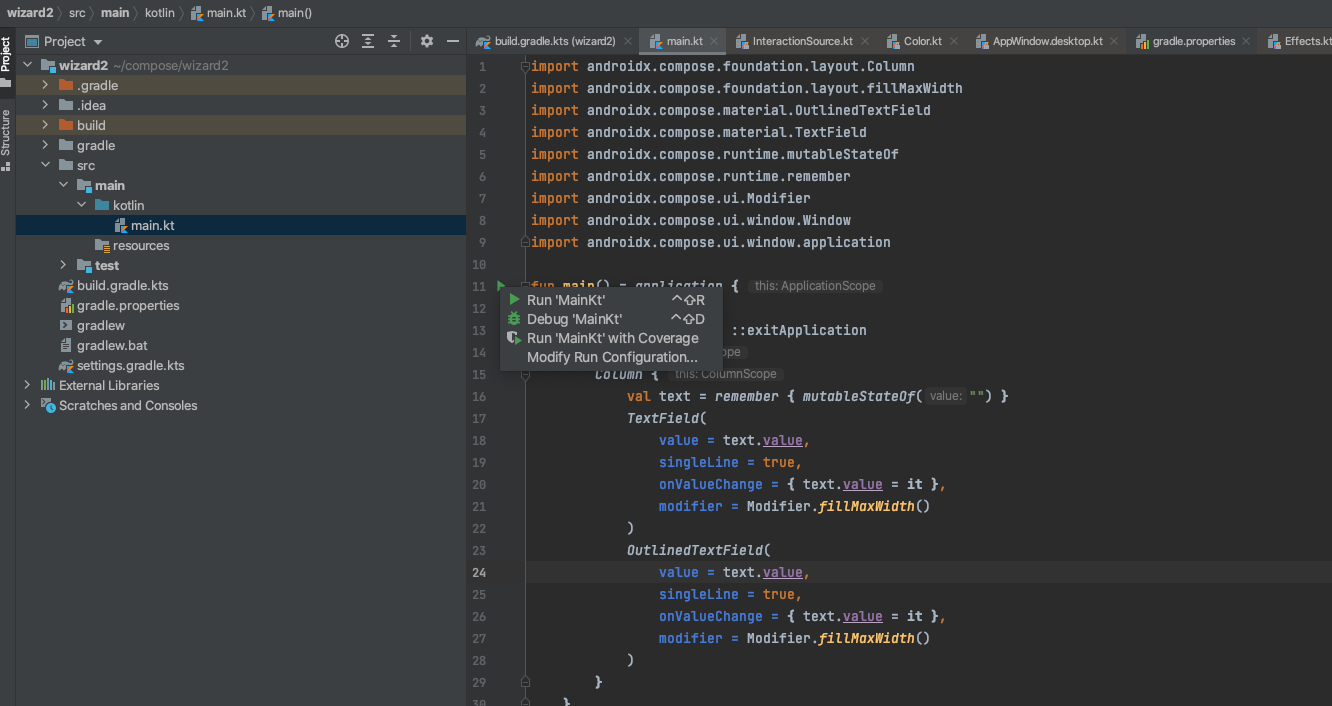The width and height of the screenshot is (1332, 706).
Task: Choose Run 'MainKt' with Coverage
Action: (x=613, y=338)
